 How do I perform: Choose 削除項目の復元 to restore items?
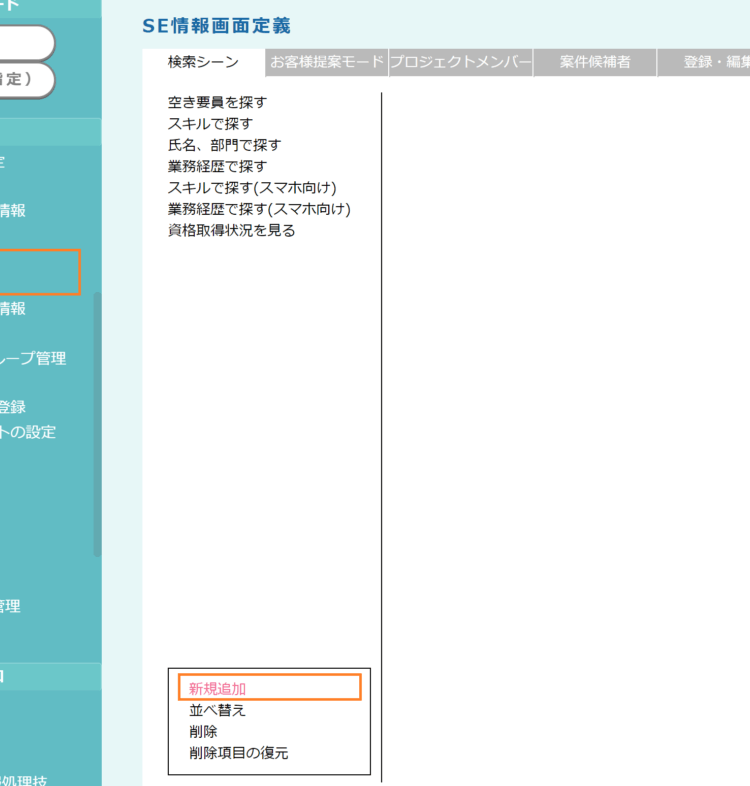click(238, 753)
